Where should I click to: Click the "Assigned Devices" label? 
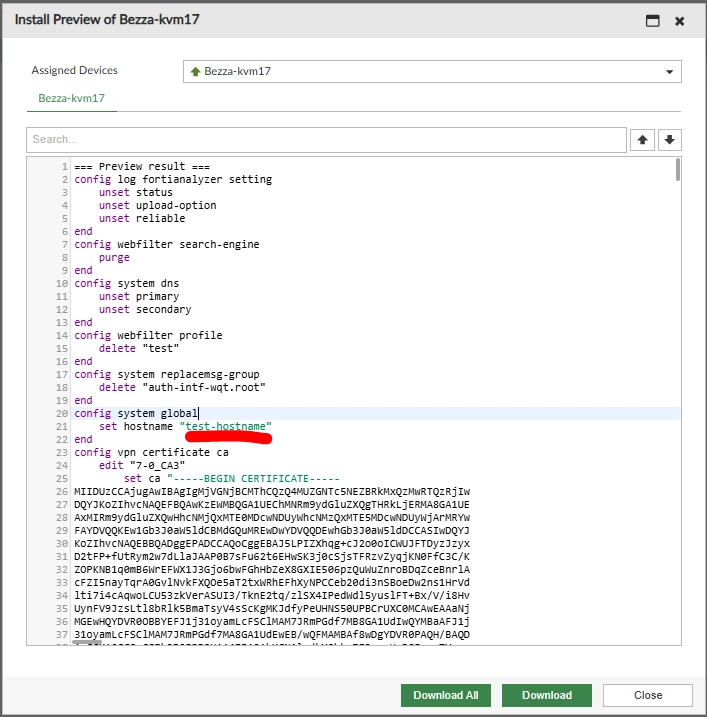[75, 70]
